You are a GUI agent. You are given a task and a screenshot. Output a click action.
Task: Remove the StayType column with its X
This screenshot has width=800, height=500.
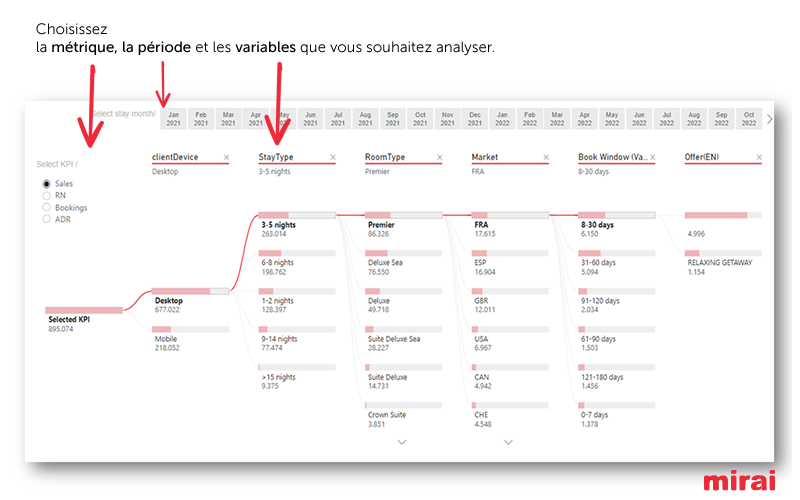(x=333, y=158)
